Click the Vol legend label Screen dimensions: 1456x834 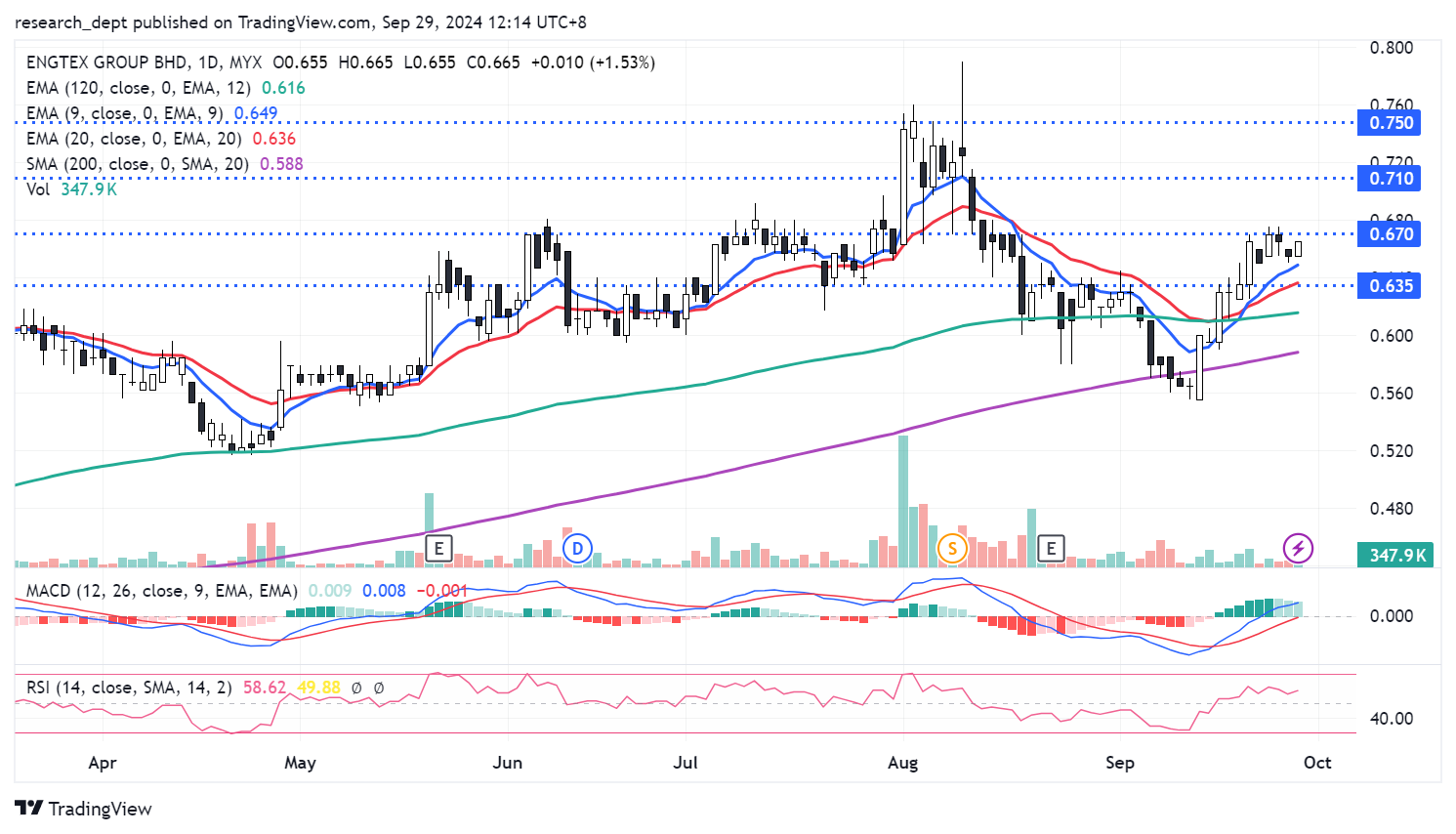tap(38, 189)
